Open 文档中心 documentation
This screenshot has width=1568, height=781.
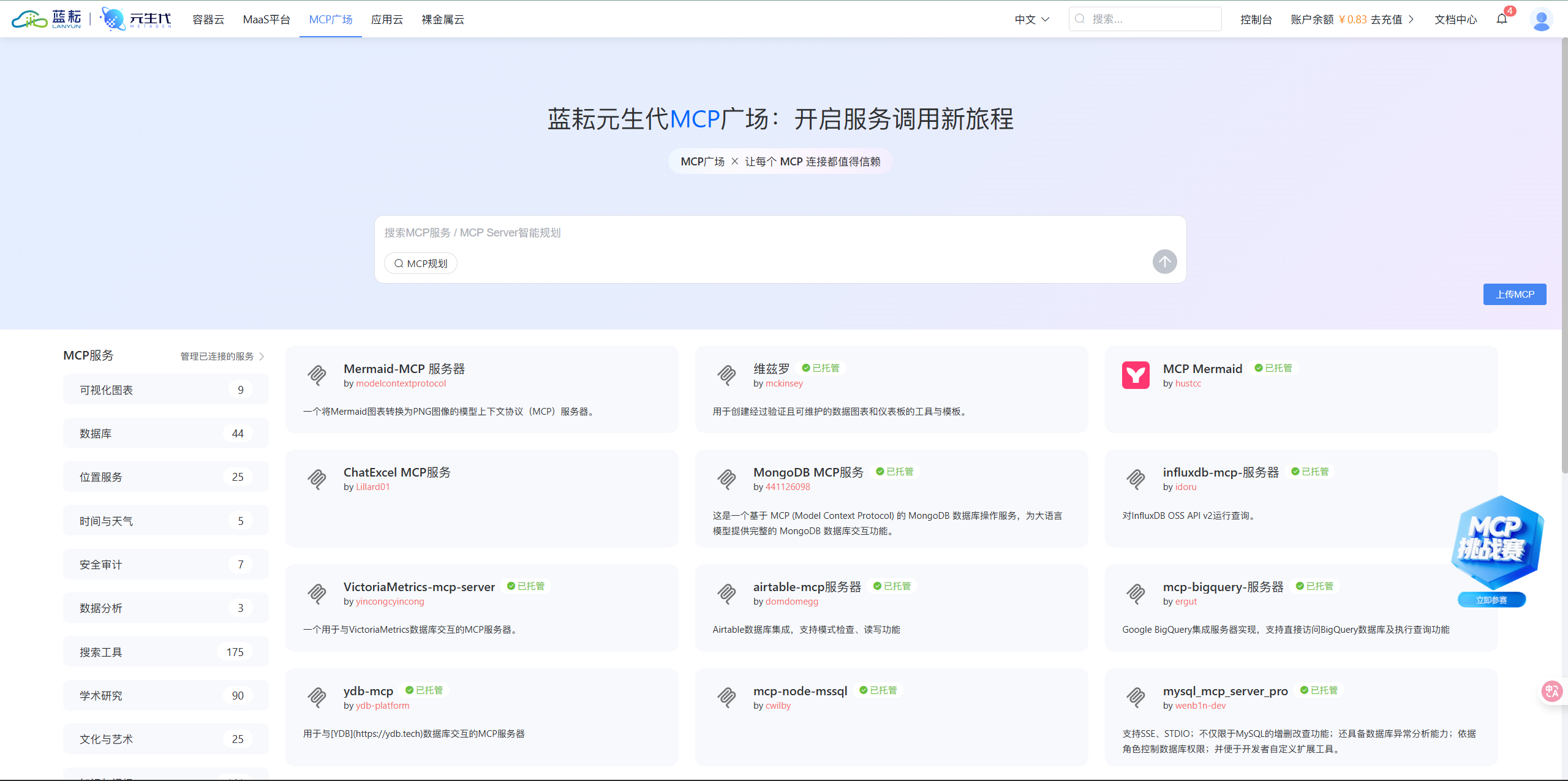[x=1456, y=20]
